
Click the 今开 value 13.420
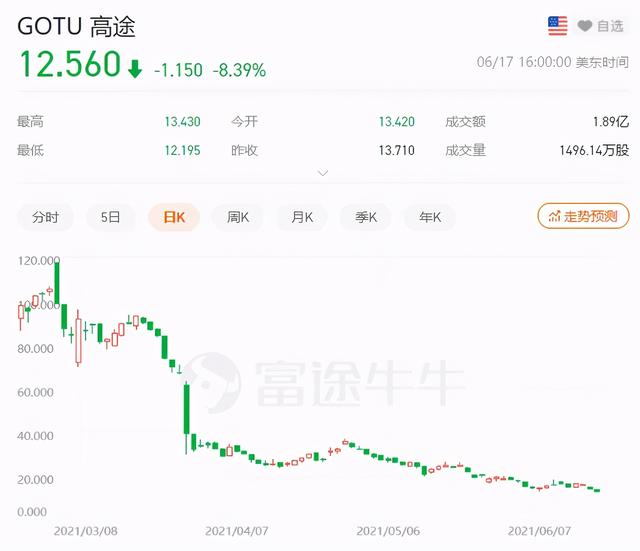[x=396, y=122]
